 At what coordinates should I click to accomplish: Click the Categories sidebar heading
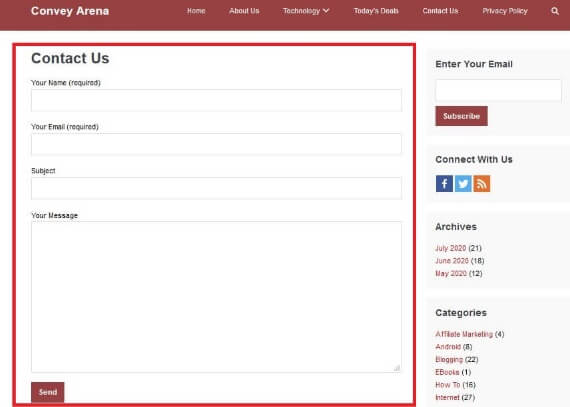point(461,313)
